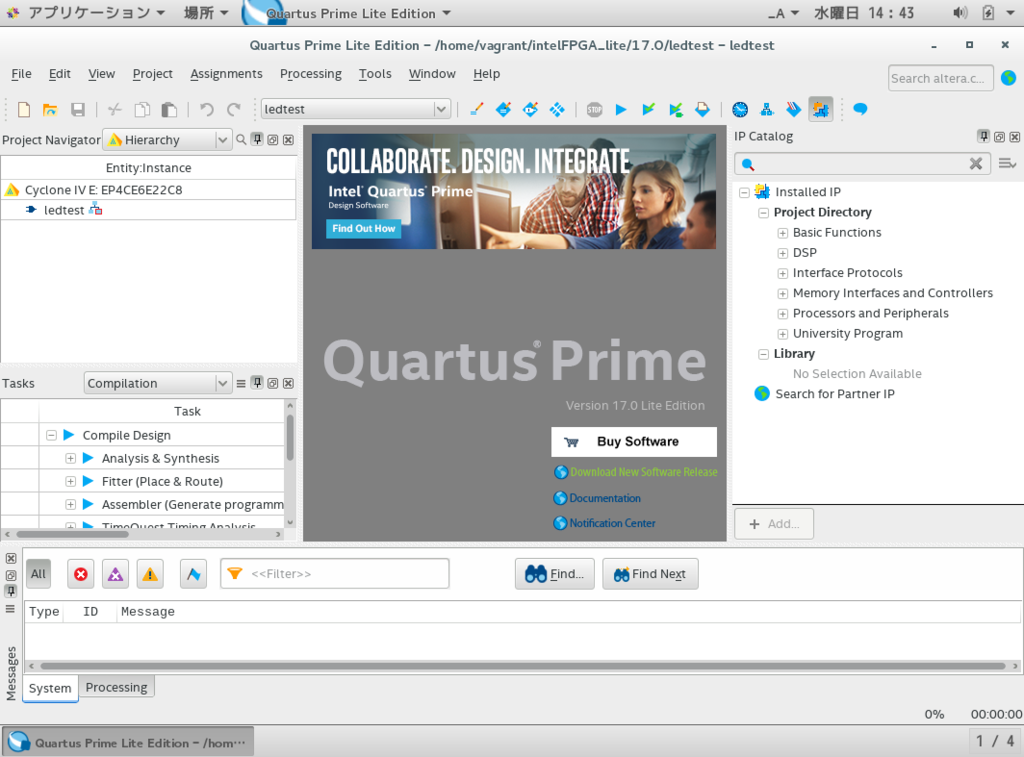
Task: Collapse the Library node in IP Catalog
Action: [x=763, y=354]
